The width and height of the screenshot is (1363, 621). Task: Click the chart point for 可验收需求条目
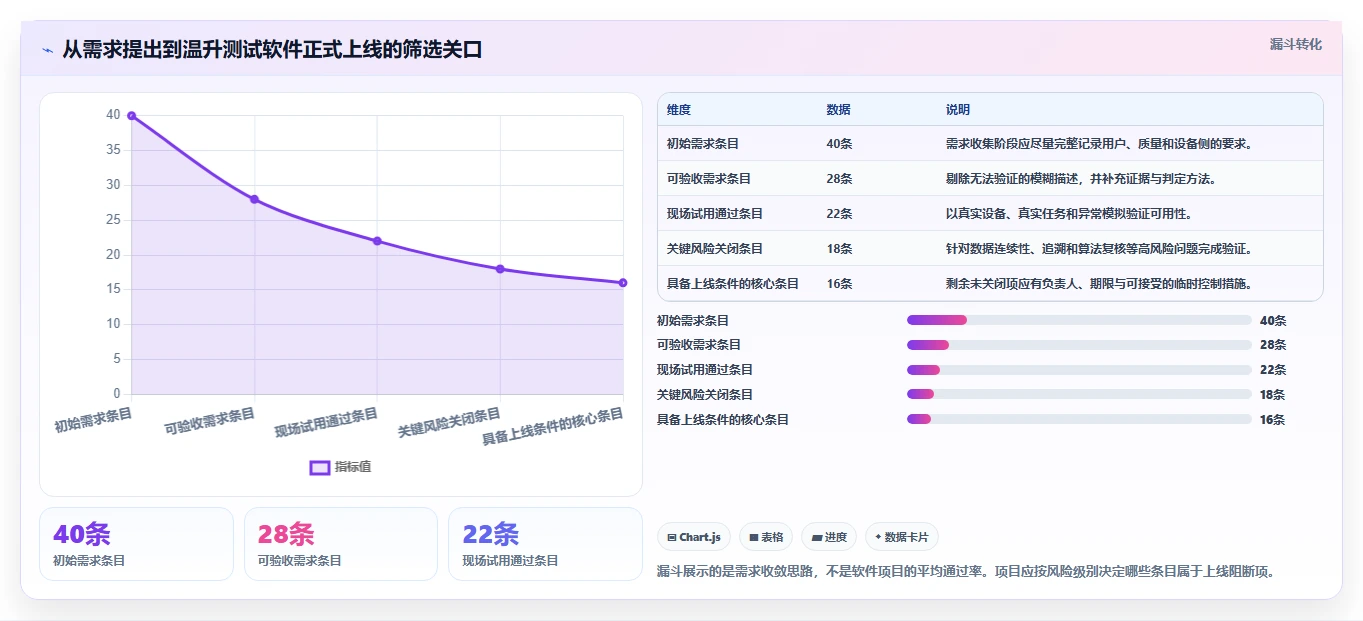click(x=254, y=199)
